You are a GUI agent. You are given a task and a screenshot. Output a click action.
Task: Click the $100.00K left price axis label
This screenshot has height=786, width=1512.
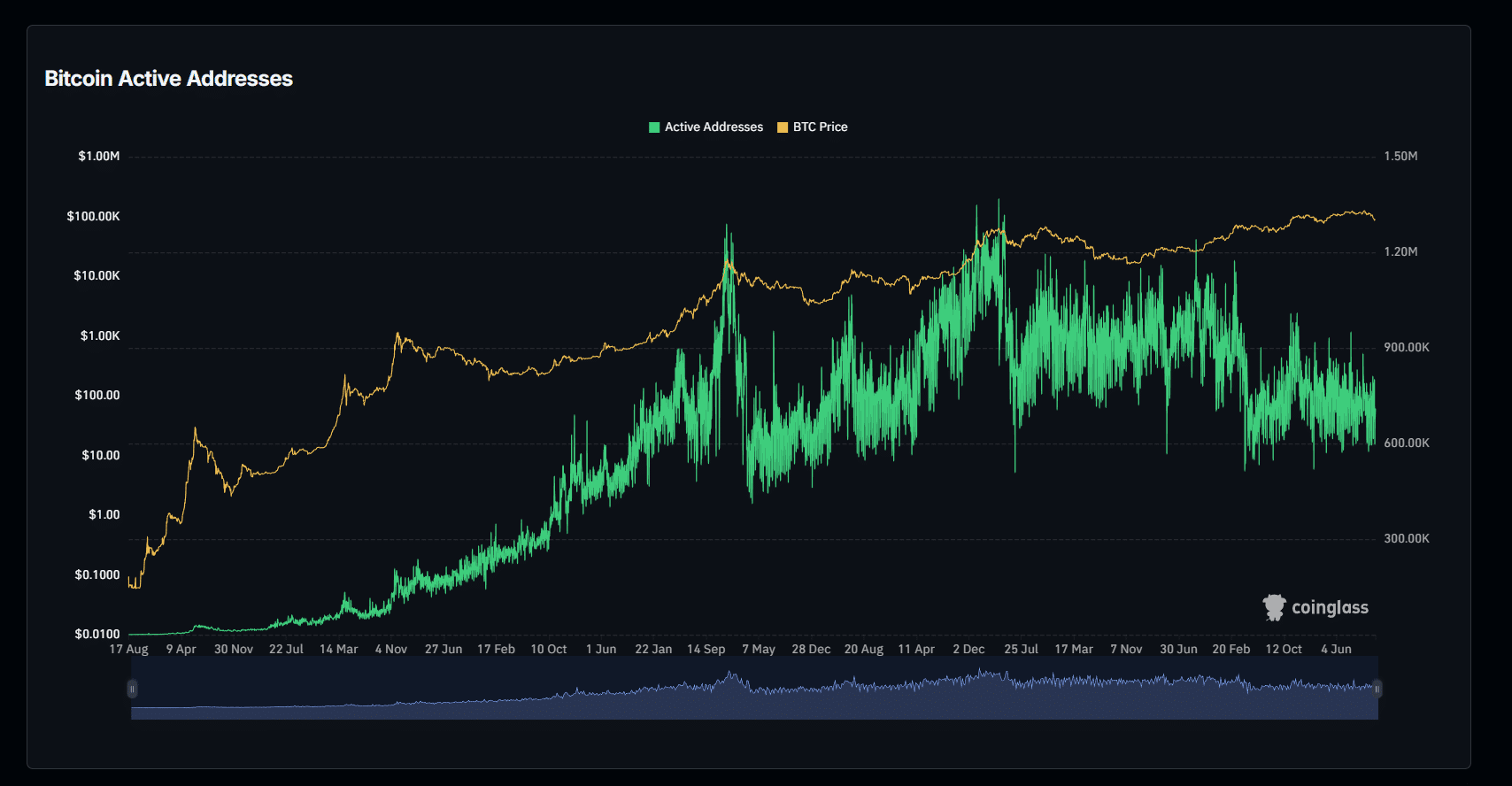click(93, 217)
